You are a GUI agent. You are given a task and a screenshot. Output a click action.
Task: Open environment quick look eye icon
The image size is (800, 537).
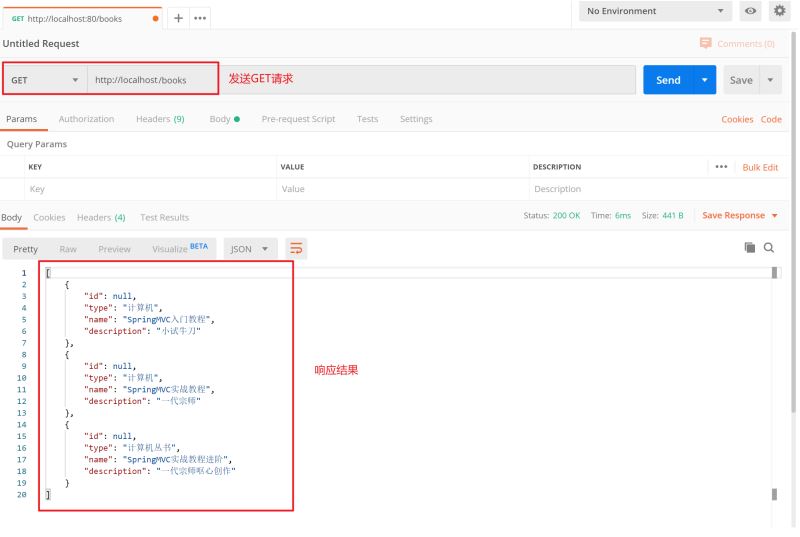[x=750, y=11]
